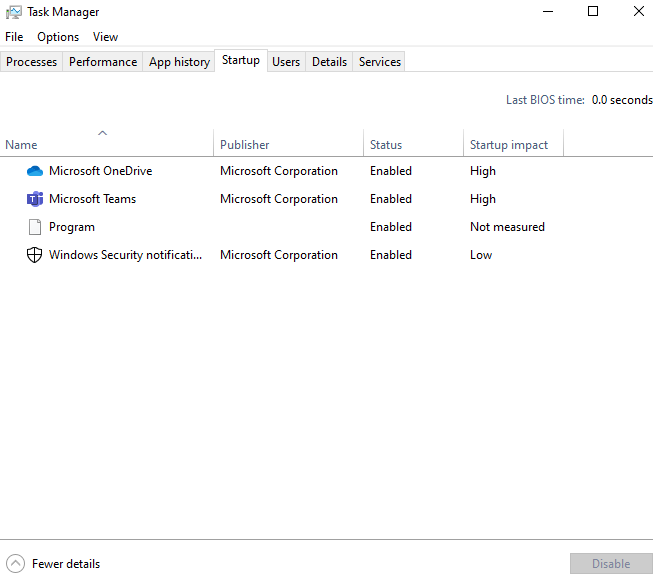Select the Startup tab
Viewport: 653px width, 583px height.
(x=241, y=60)
